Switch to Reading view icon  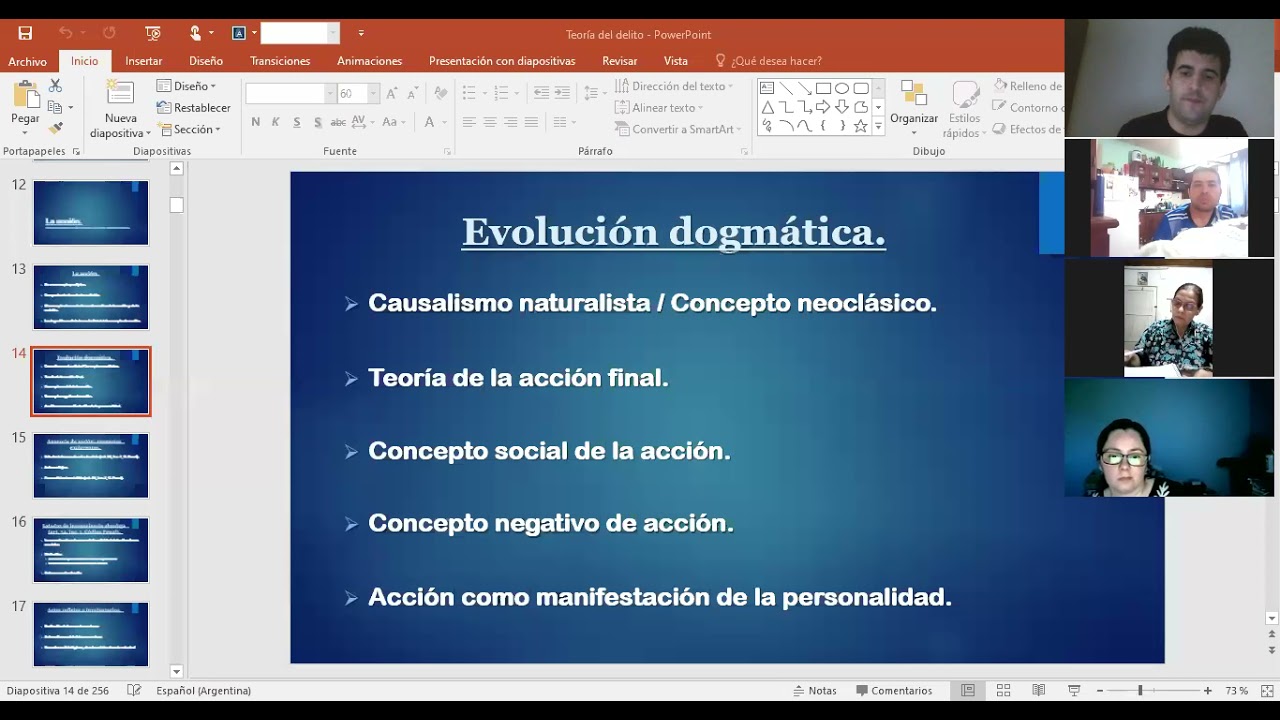(x=1039, y=691)
